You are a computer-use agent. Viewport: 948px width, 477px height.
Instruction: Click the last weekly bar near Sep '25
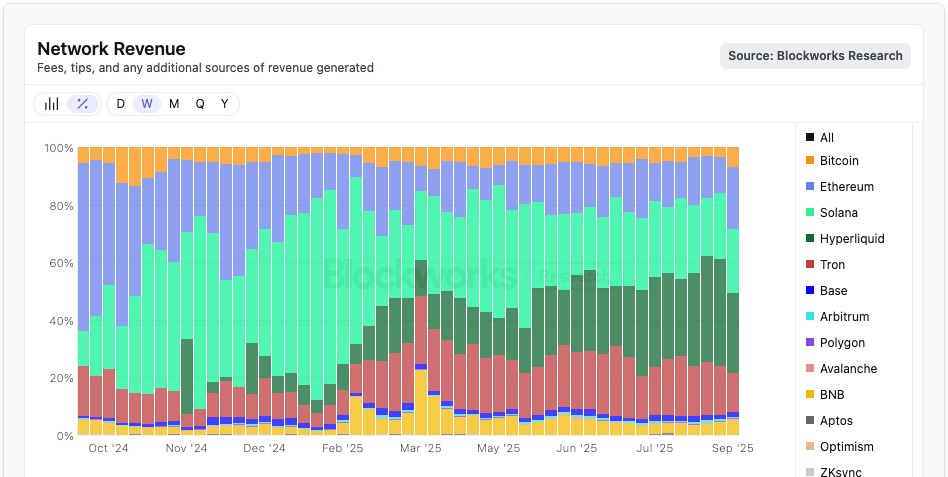733,291
